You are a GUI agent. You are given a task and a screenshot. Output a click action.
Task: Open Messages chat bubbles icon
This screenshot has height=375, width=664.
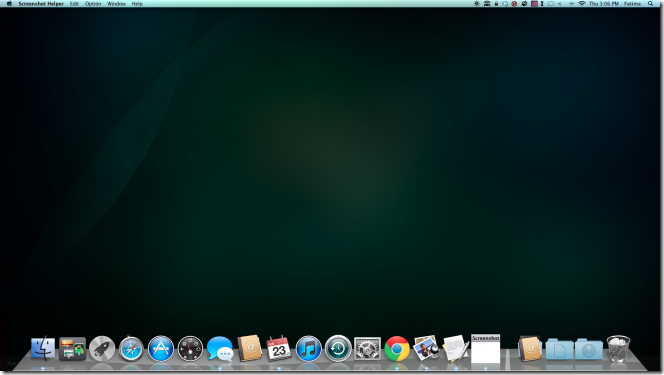click(220, 349)
